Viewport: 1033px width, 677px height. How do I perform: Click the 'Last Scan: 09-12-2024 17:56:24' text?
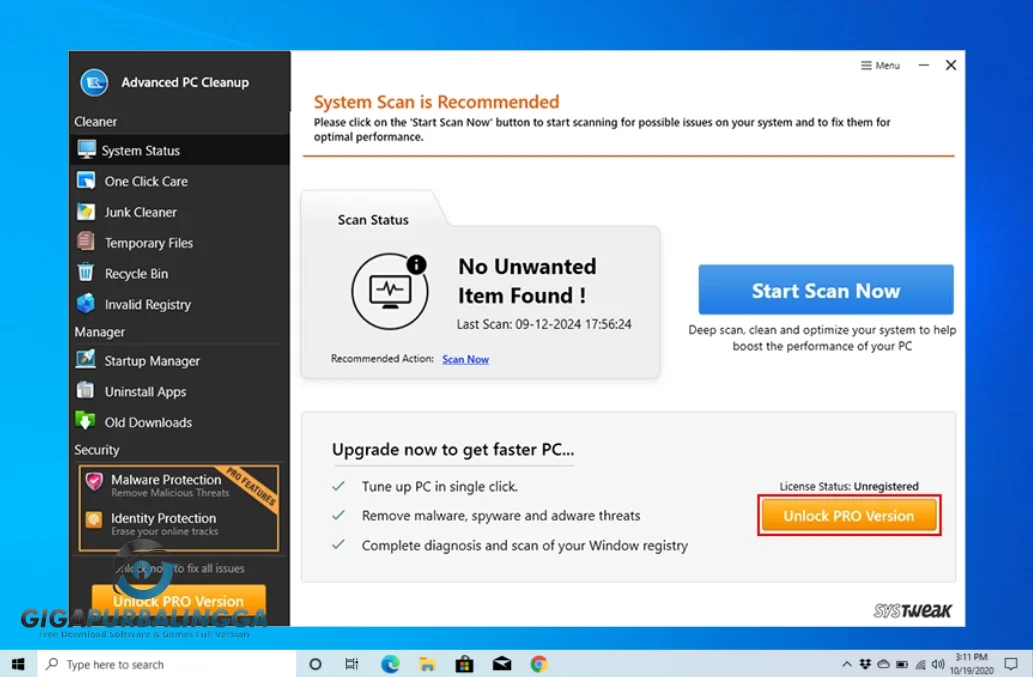(544, 324)
